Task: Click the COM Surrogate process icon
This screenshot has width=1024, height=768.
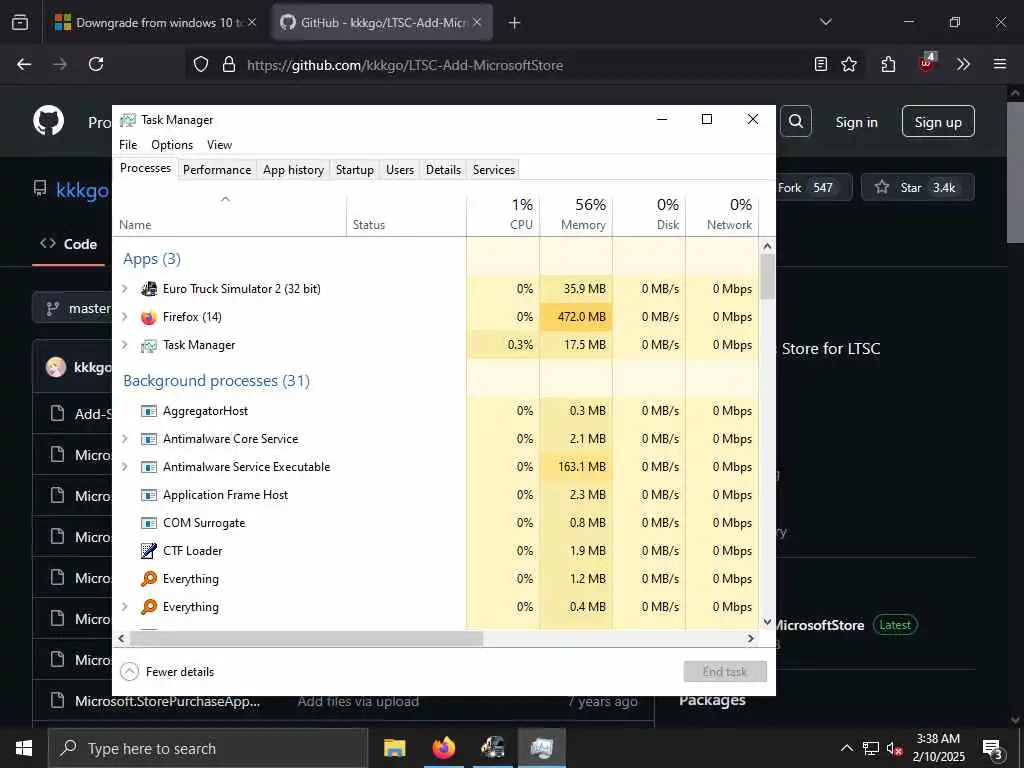Action: (x=149, y=522)
